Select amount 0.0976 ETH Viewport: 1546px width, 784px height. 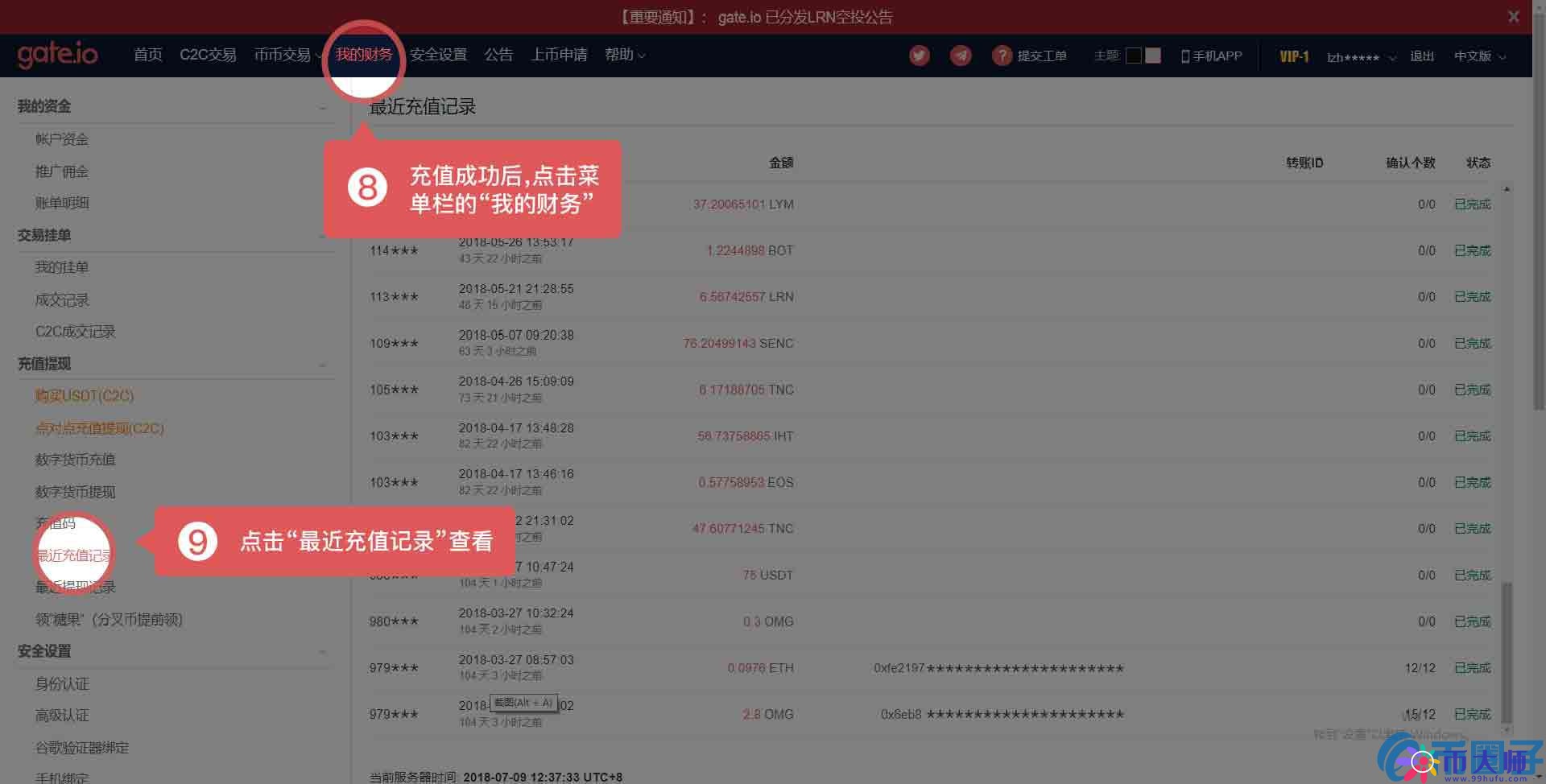pyautogui.click(x=760, y=668)
